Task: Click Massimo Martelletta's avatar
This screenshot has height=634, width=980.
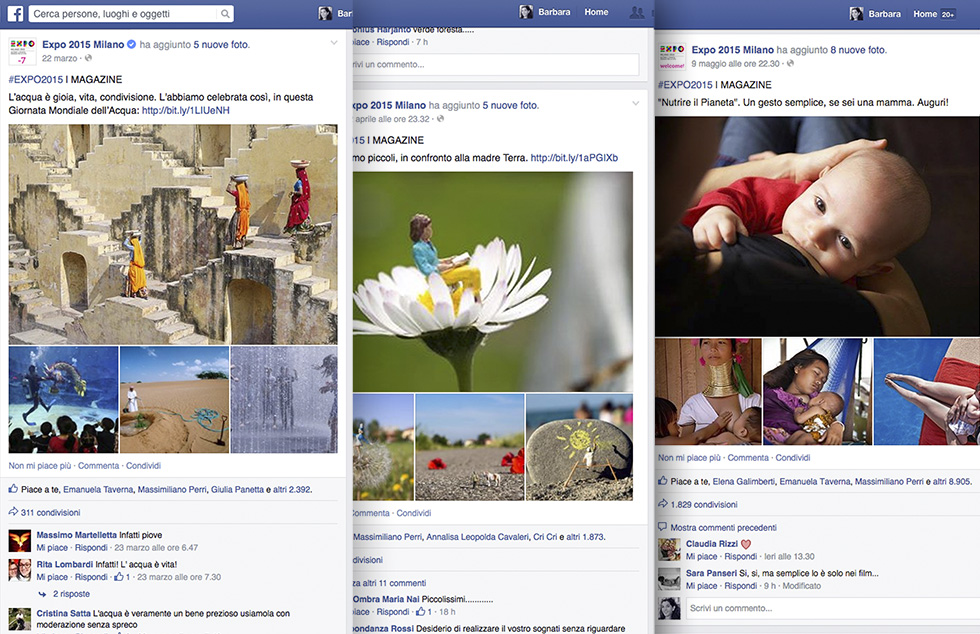Action: [20, 541]
